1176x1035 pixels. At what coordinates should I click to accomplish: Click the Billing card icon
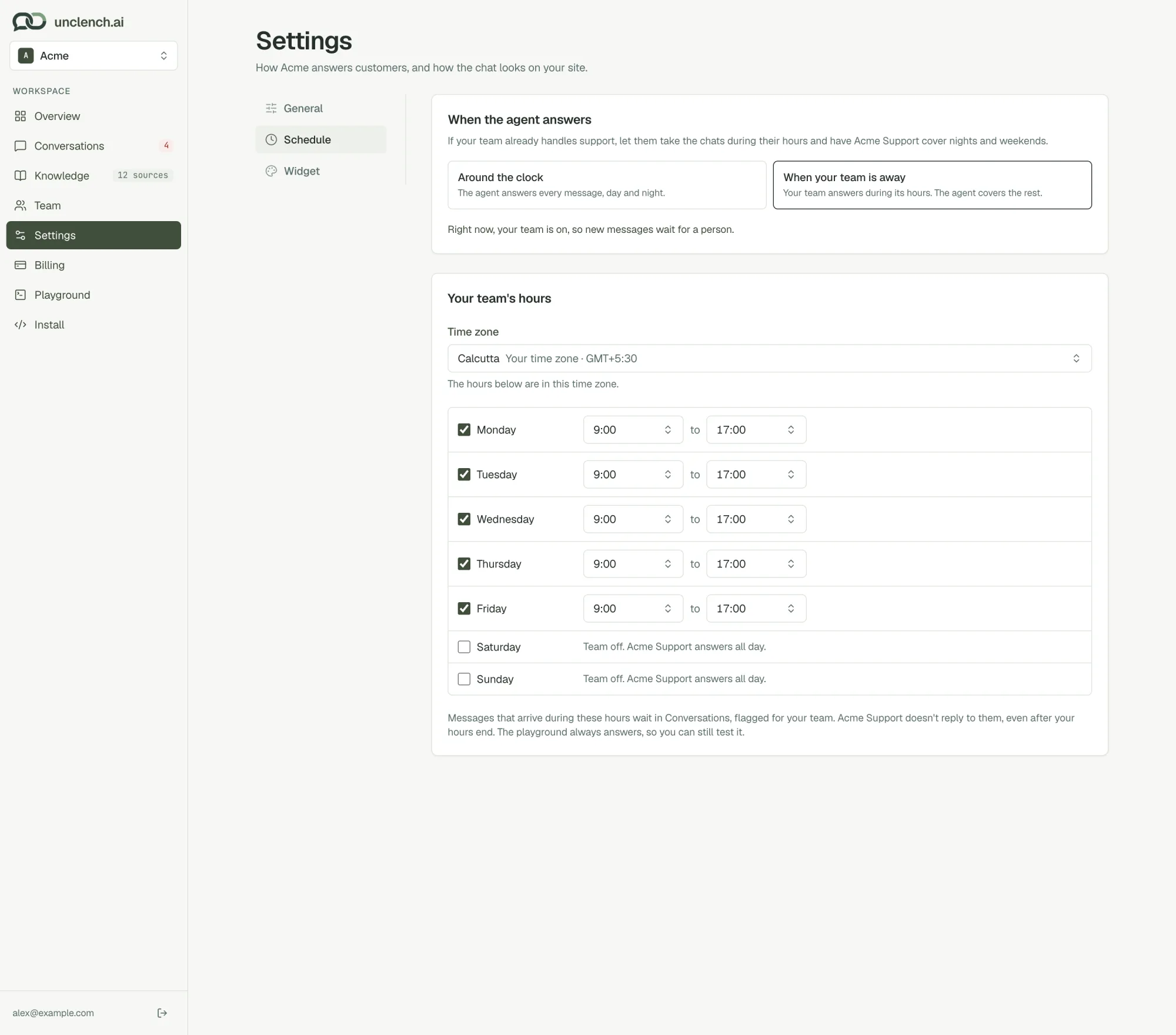pyautogui.click(x=21, y=265)
